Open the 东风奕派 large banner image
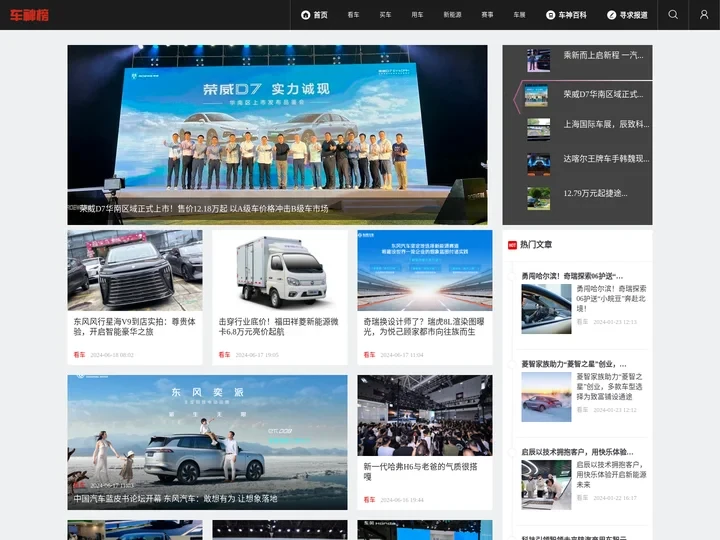This screenshot has height=540, width=720. [x=208, y=442]
